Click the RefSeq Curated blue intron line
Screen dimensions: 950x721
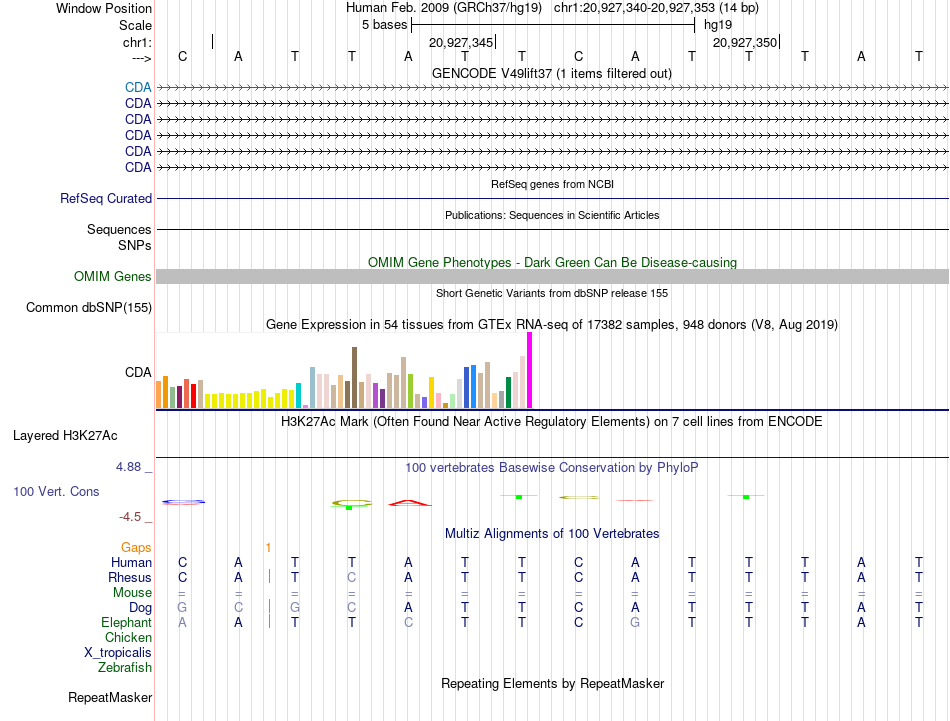(552, 198)
